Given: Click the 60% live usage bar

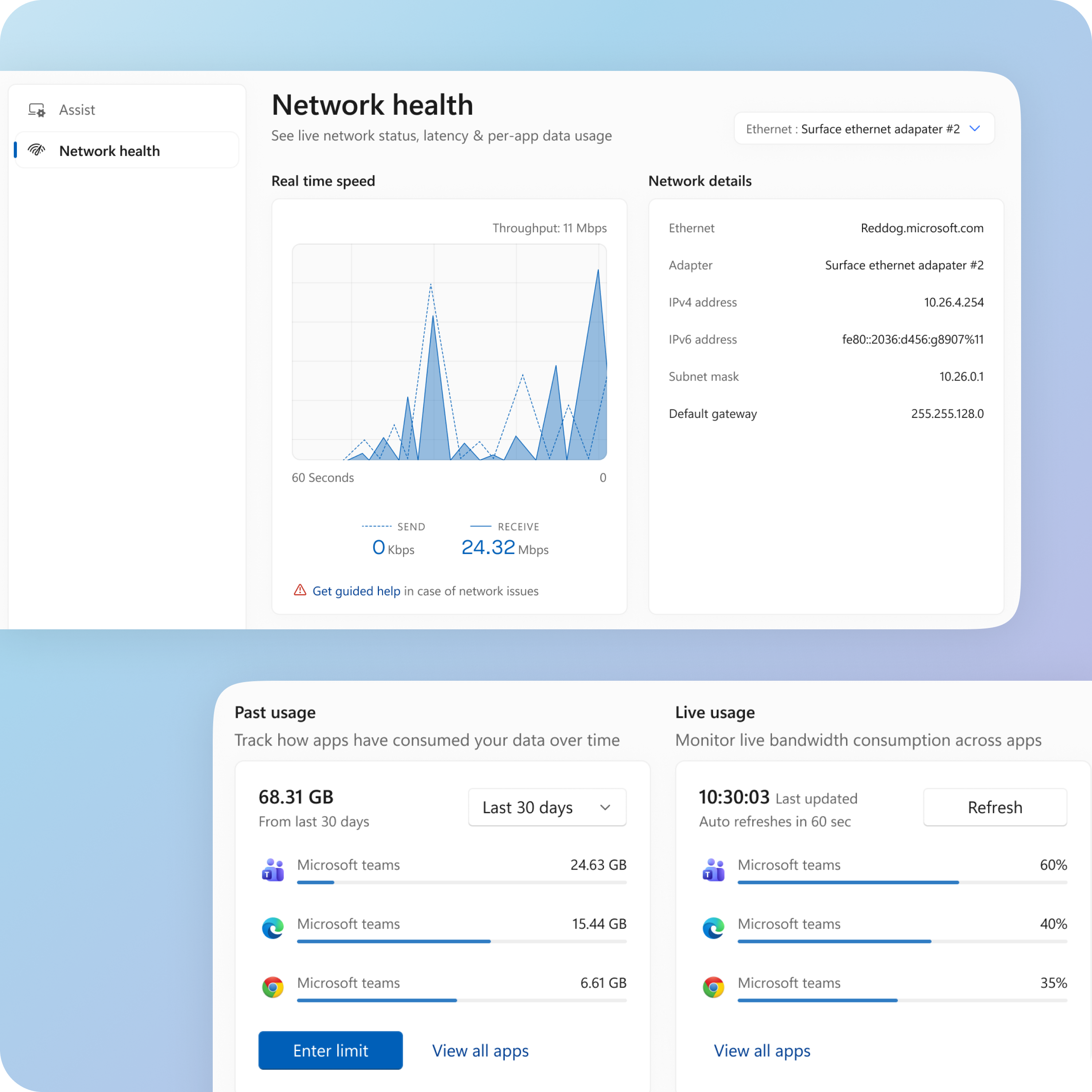Looking at the screenshot, I should point(902,882).
